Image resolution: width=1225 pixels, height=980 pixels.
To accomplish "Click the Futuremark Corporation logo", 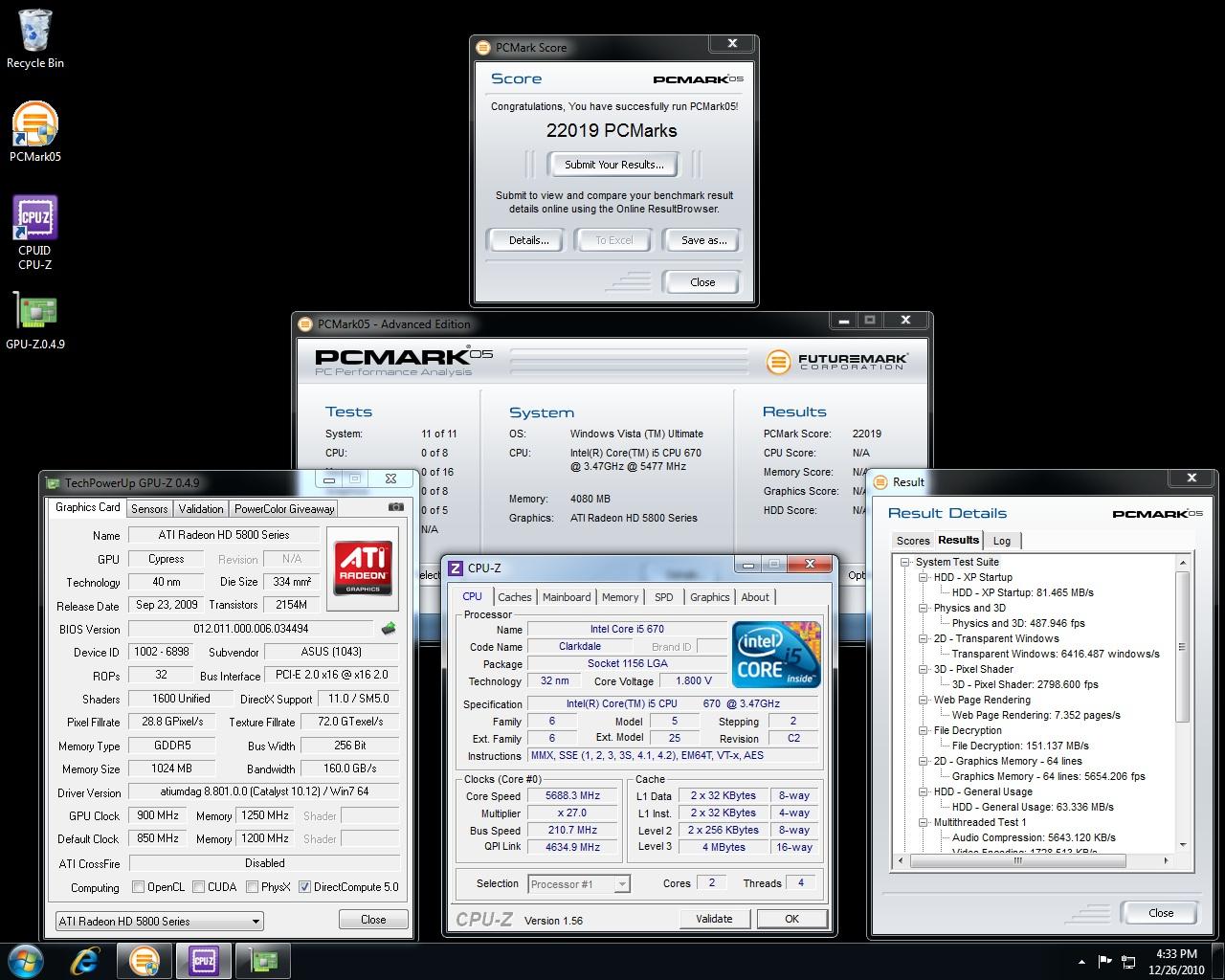I will pyautogui.click(x=836, y=361).
